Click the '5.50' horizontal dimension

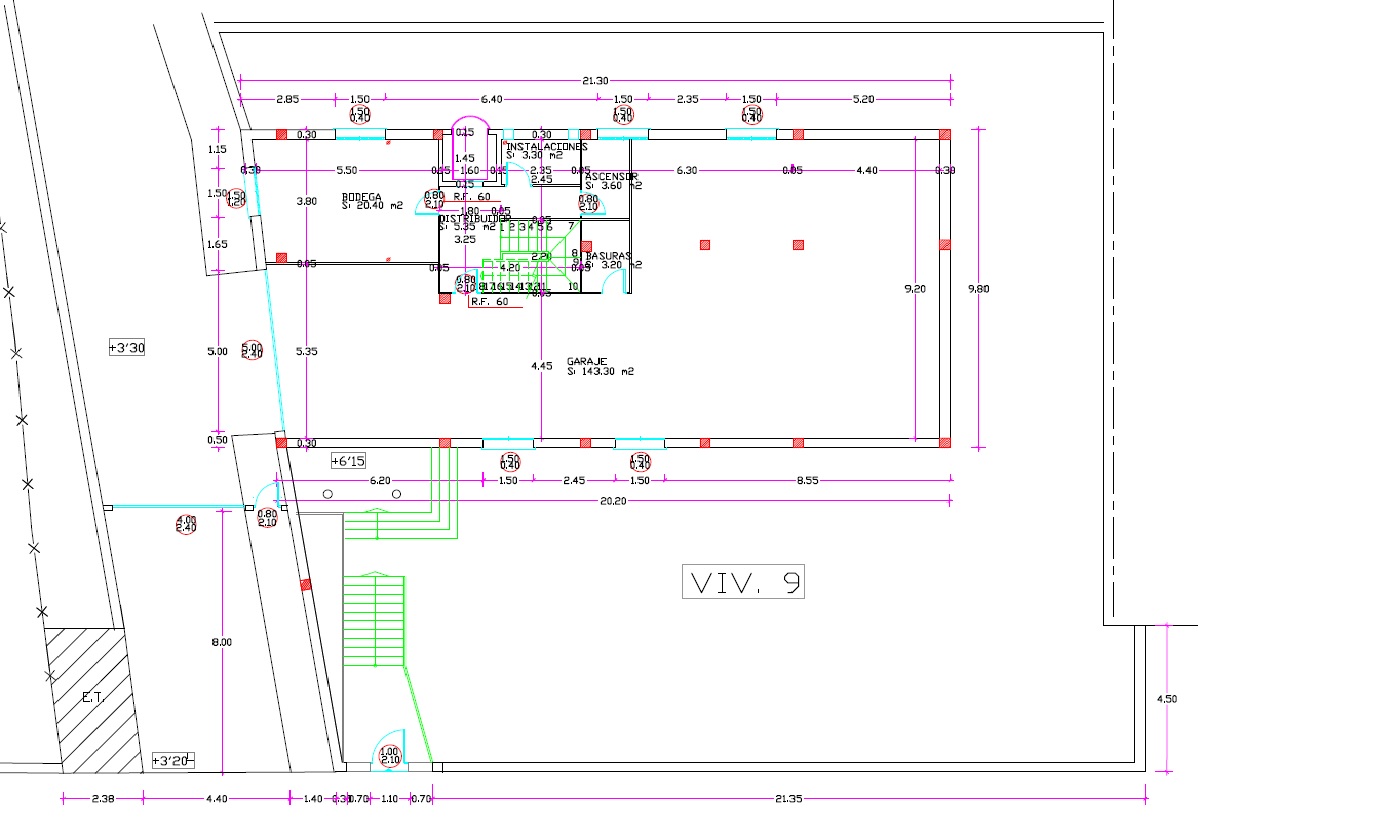coord(346,171)
